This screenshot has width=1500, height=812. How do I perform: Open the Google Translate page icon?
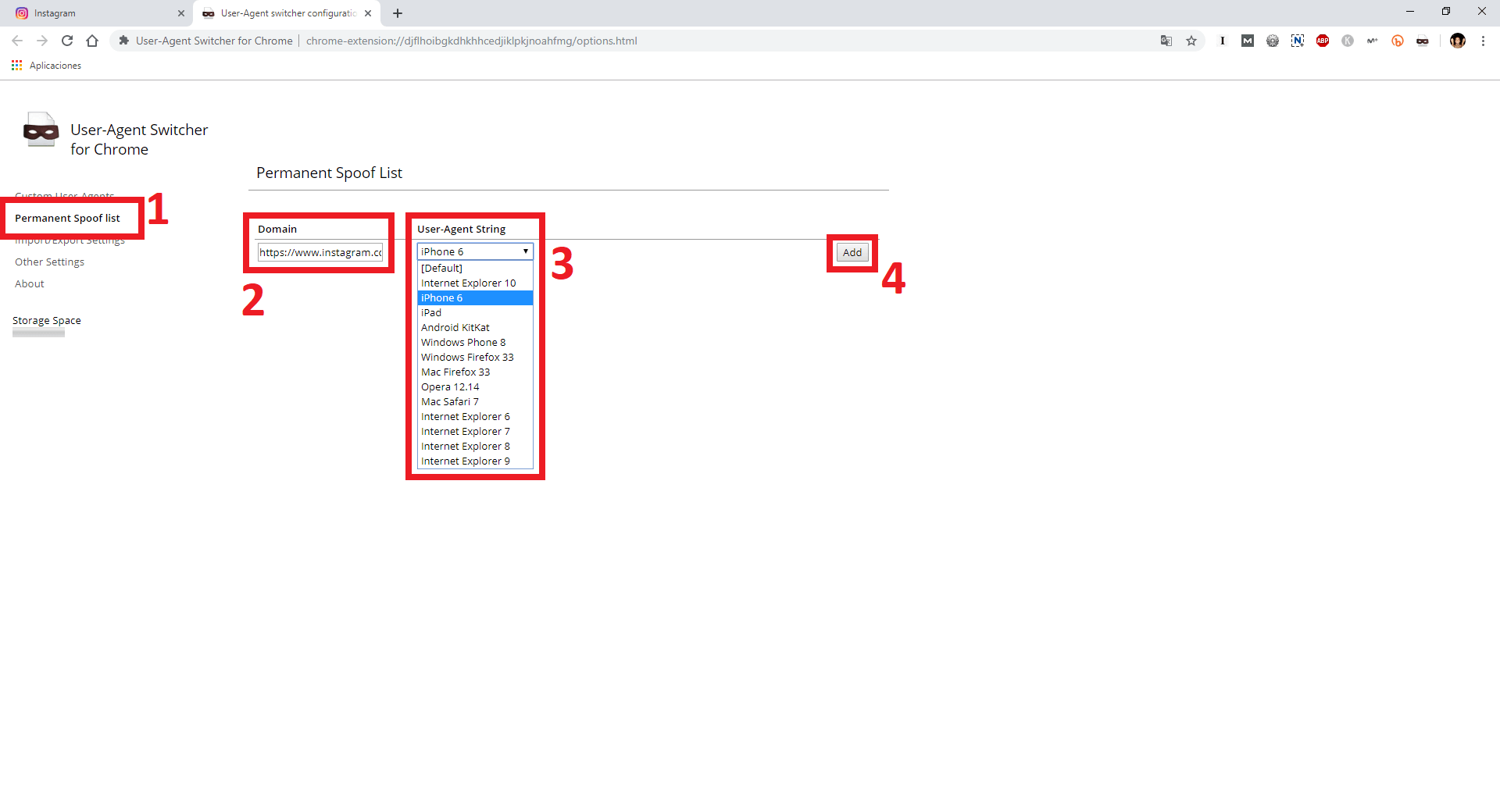pos(1166,41)
